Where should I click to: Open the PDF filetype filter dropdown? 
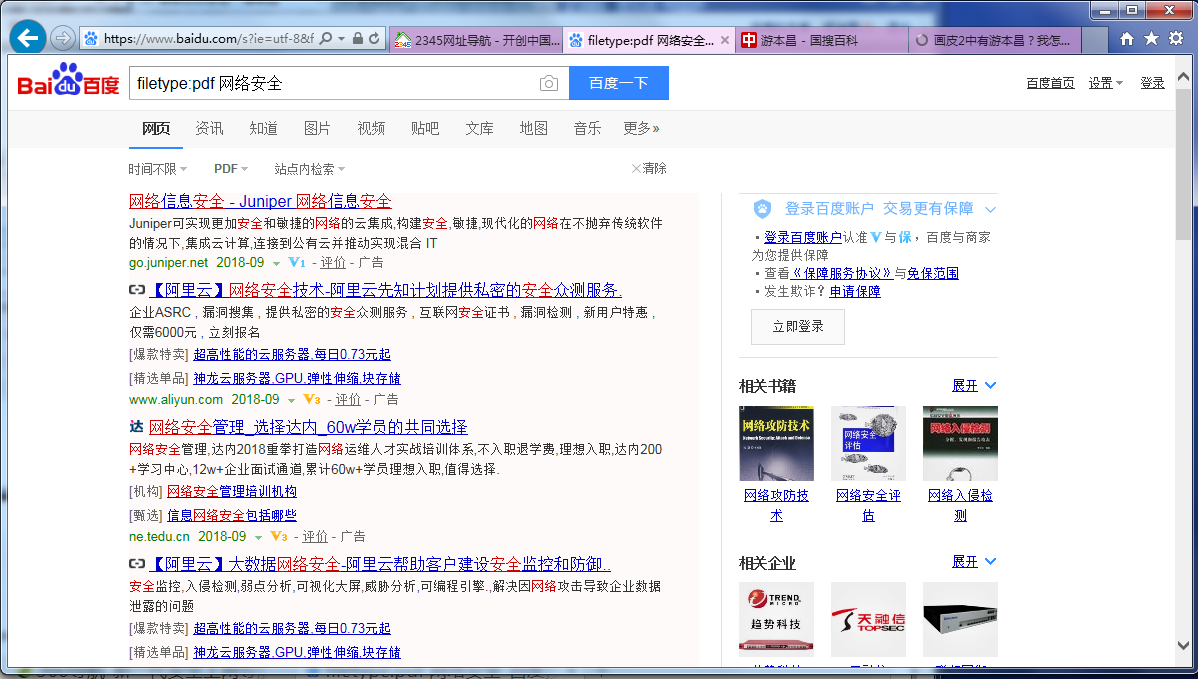[231, 169]
